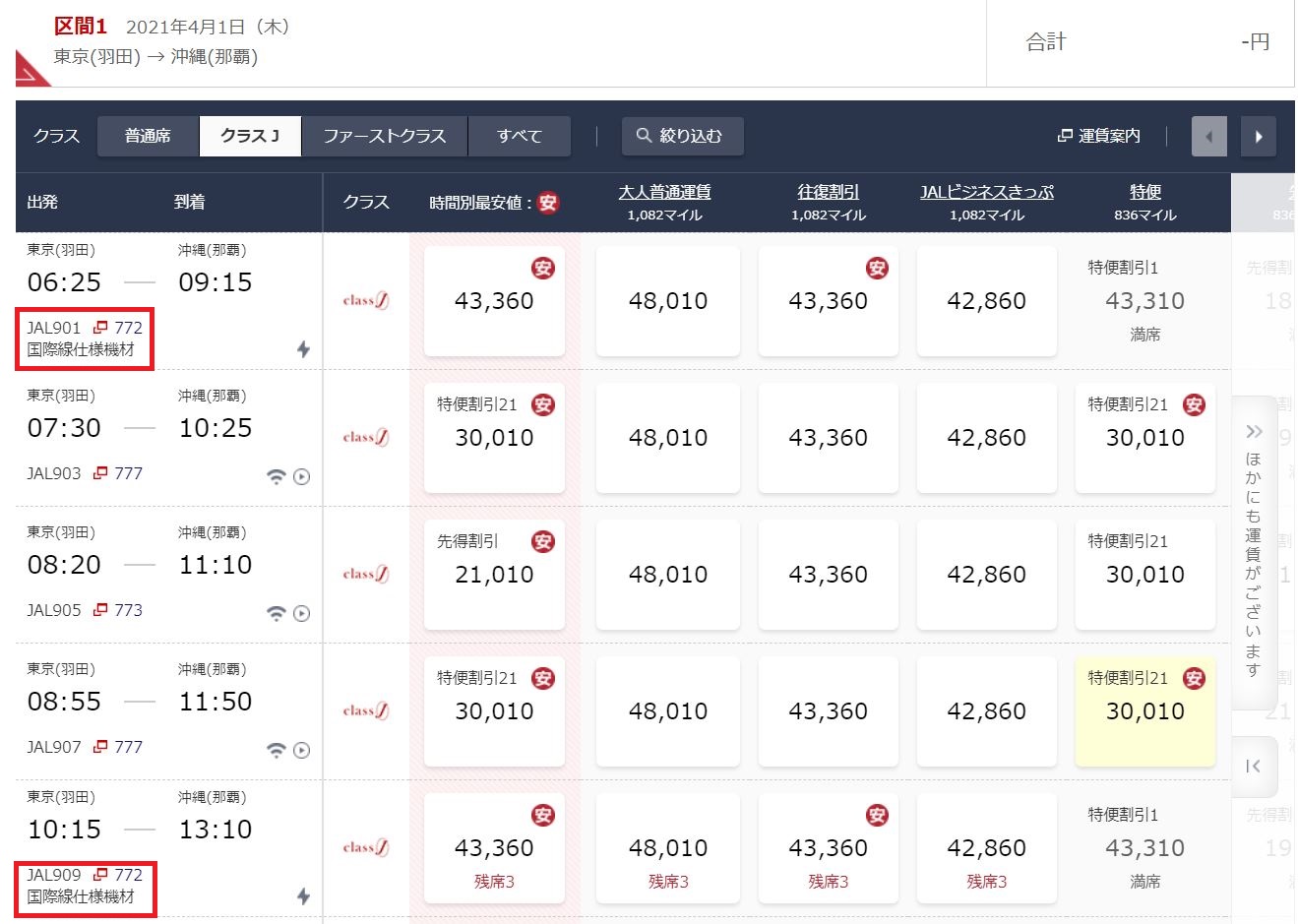Click the video play icon on JAL903
This screenshot has height=924, width=1298.
pos(302,477)
